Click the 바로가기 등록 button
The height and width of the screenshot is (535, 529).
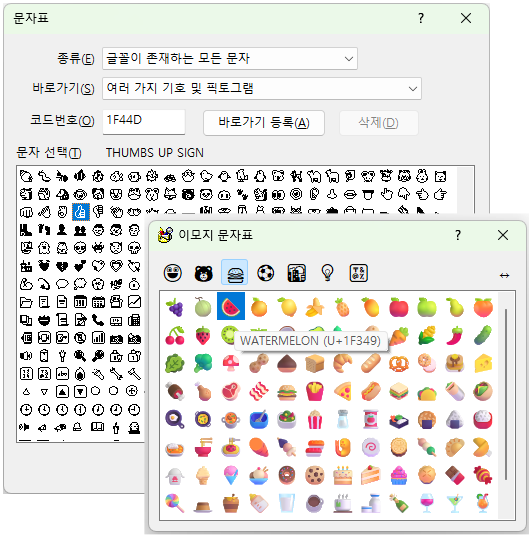263,122
